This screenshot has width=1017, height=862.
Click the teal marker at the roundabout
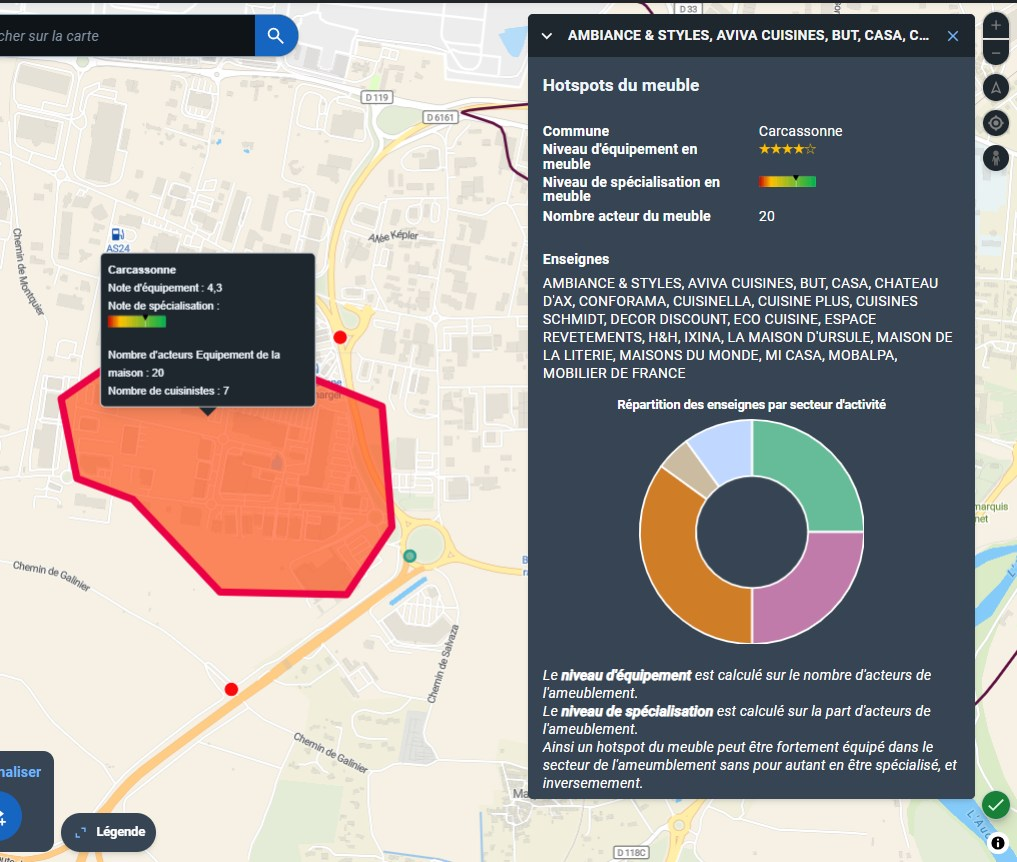pyautogui.click(x=409, y=556)
